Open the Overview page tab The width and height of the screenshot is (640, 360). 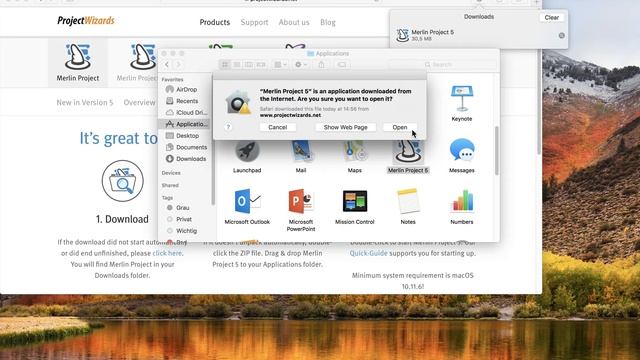click(139, 102)
